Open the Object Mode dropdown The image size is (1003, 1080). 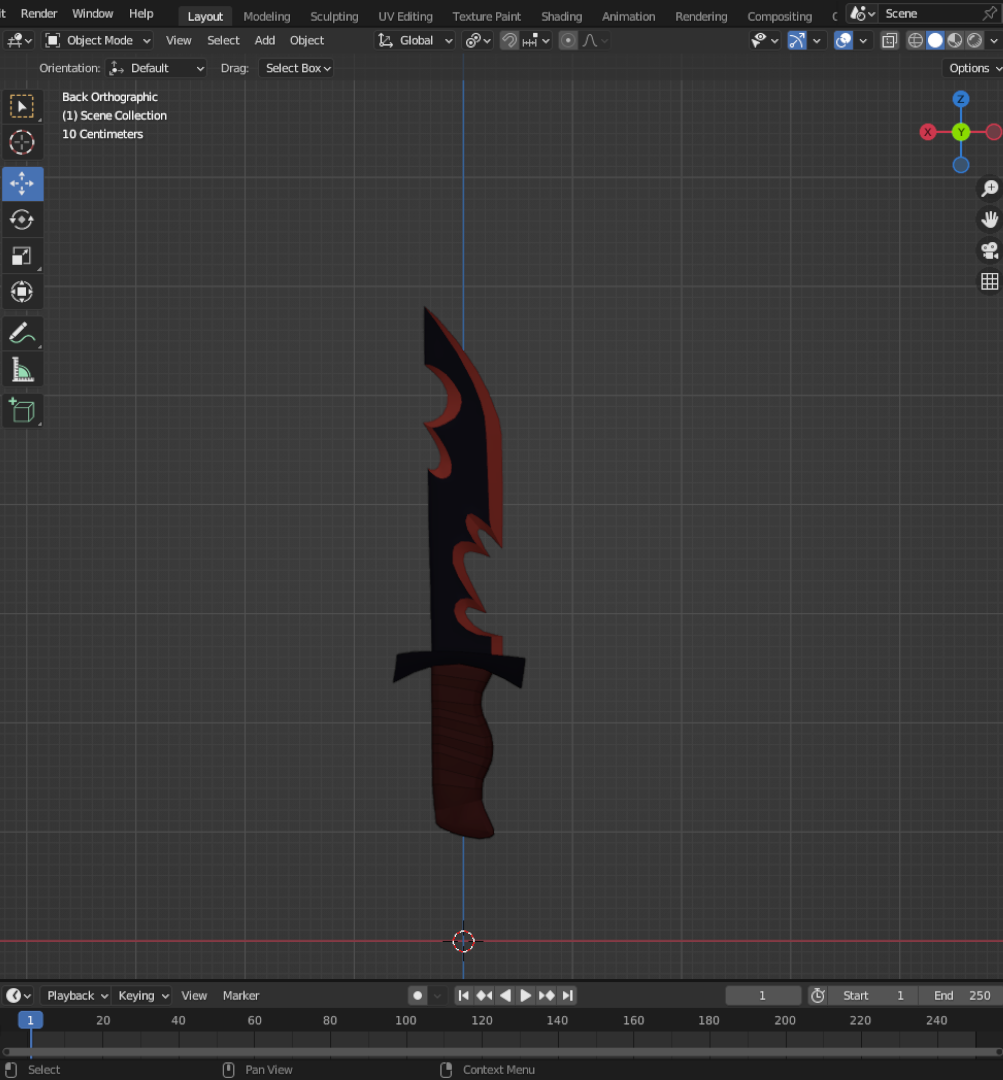[98, 41]
